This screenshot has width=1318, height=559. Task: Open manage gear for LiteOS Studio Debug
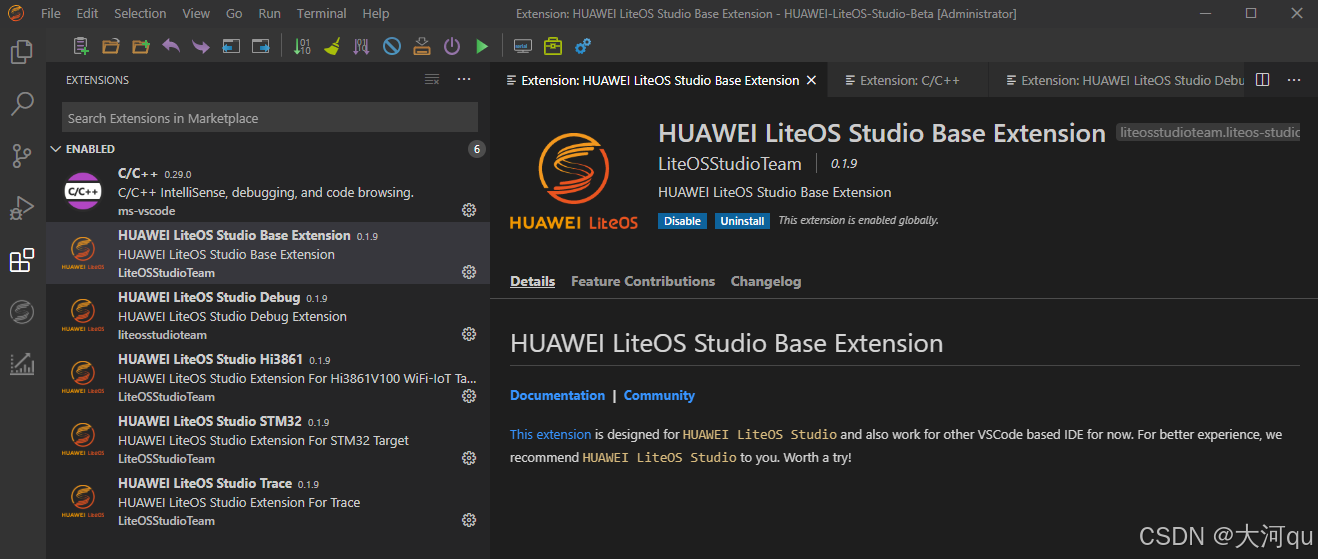tap(468, 334)
